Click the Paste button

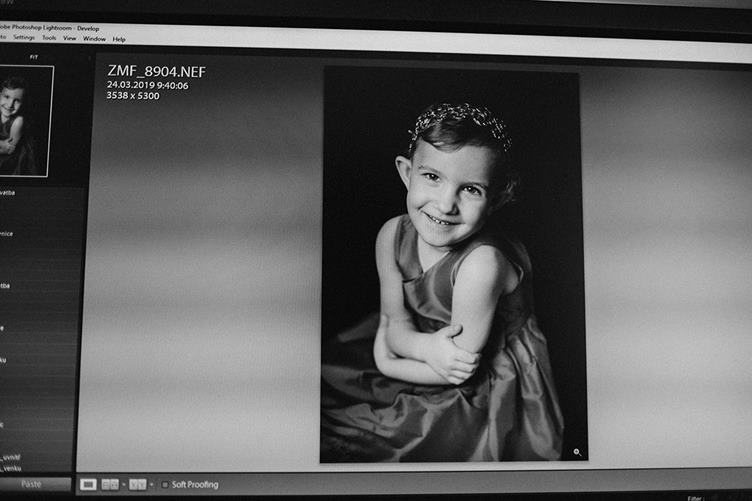pos(34,484)
